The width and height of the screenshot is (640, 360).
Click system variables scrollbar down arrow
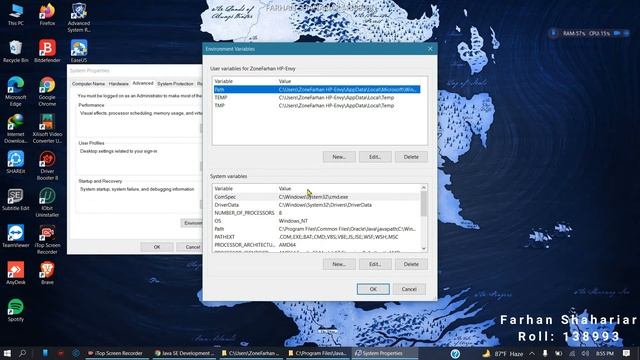click(424, 249)
